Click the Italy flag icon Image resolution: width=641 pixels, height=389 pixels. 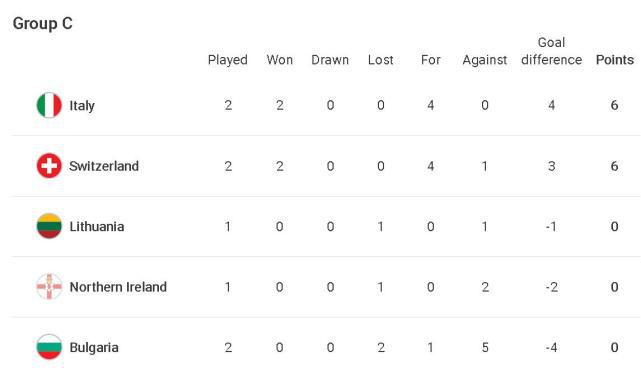click(49, 105)
